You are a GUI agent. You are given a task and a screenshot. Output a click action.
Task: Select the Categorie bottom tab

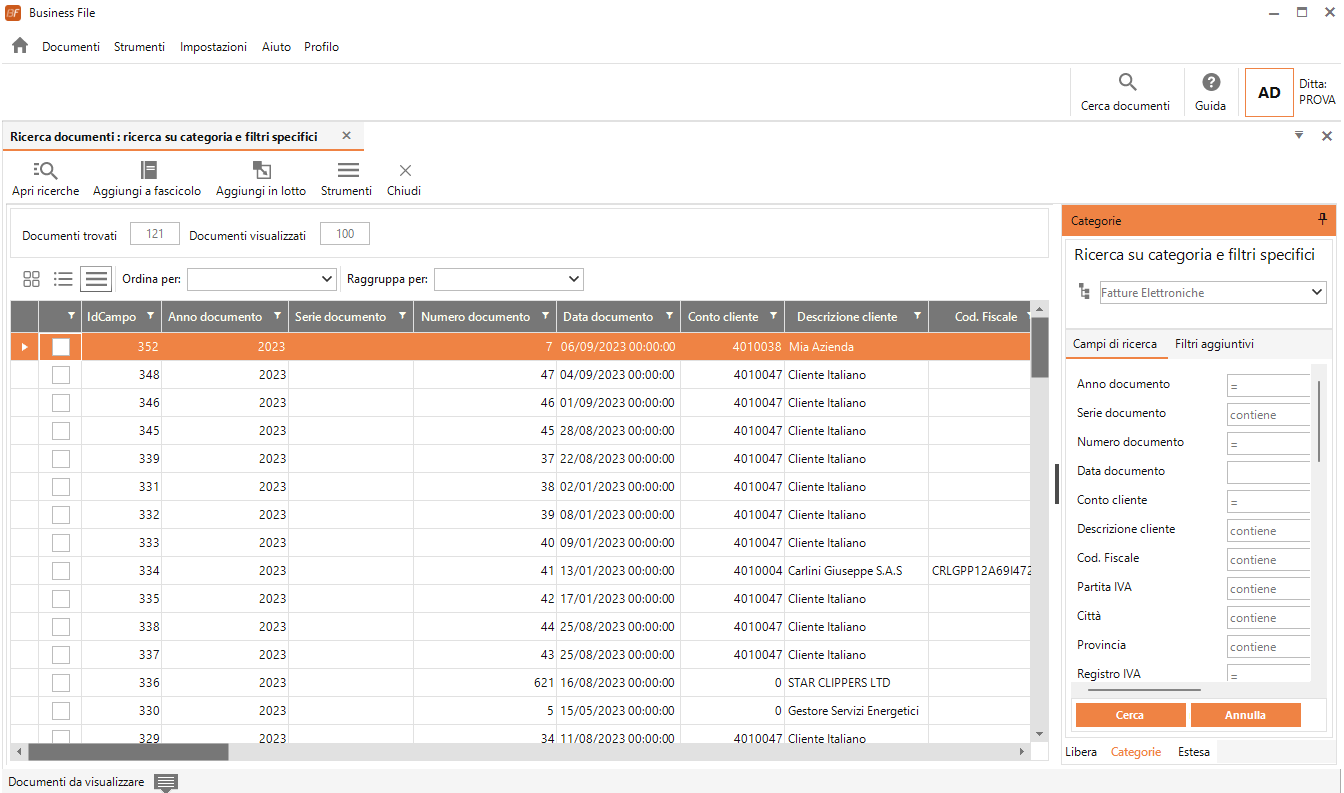[1136, 752]
